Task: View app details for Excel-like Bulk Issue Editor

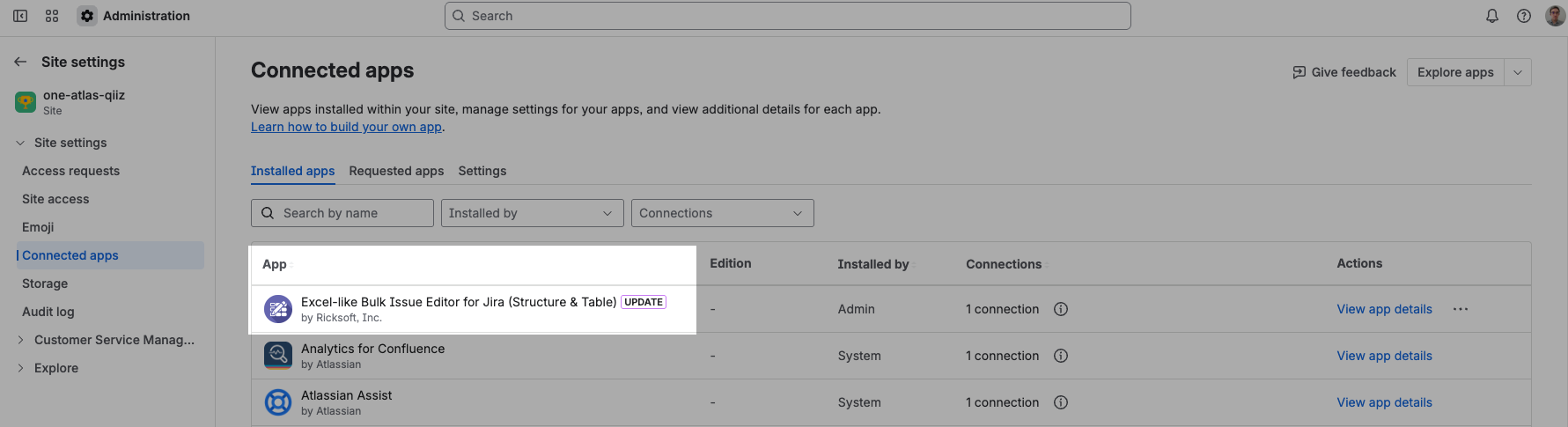Action: point(1384,309)
